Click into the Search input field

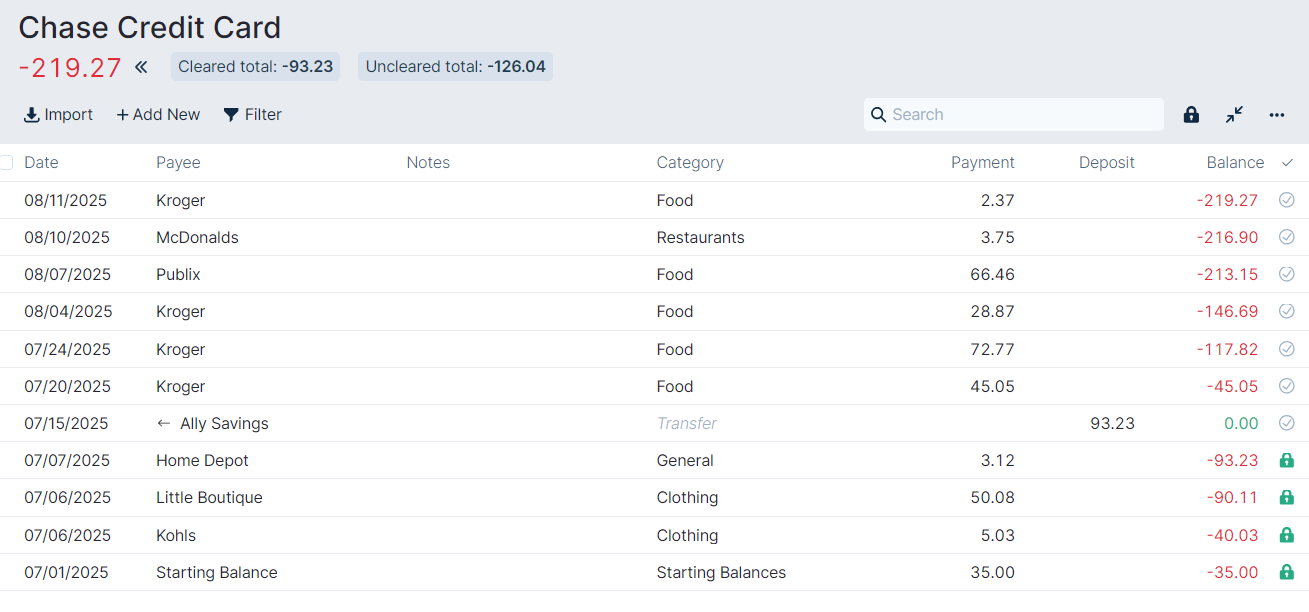coord(1020,115)
